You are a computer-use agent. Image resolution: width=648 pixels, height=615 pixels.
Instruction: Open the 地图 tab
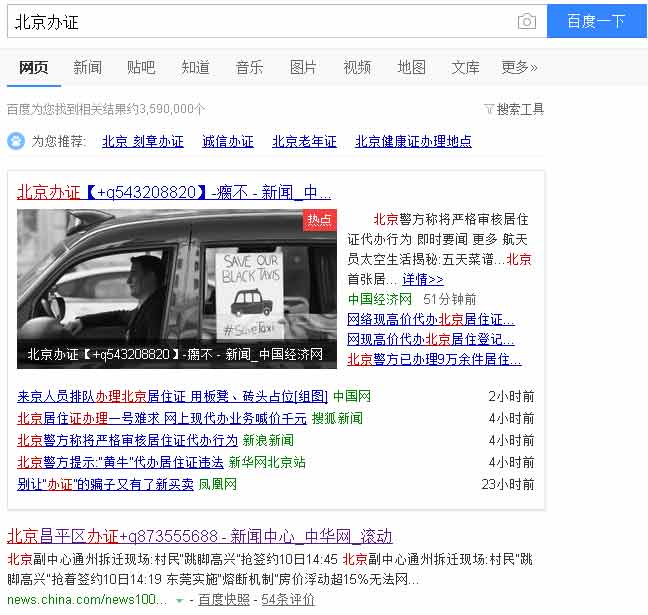pyautogui.click(x=411, y=67)
